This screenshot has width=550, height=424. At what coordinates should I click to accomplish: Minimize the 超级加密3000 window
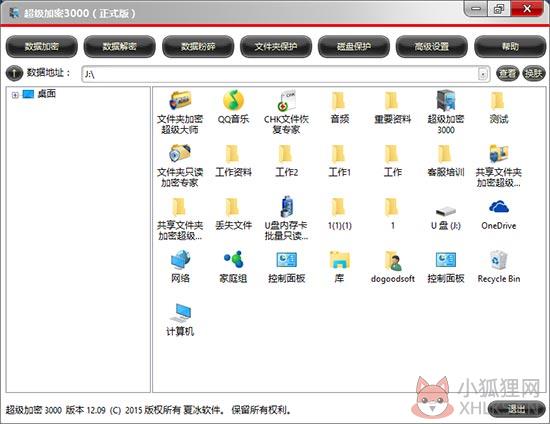[476, 8]
